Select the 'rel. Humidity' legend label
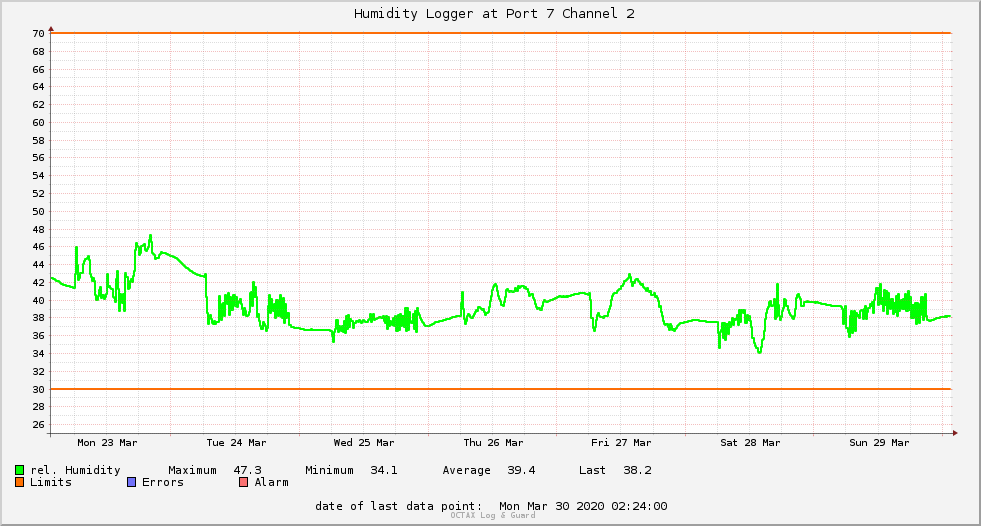Screen dimensions: 981x526 75,470
